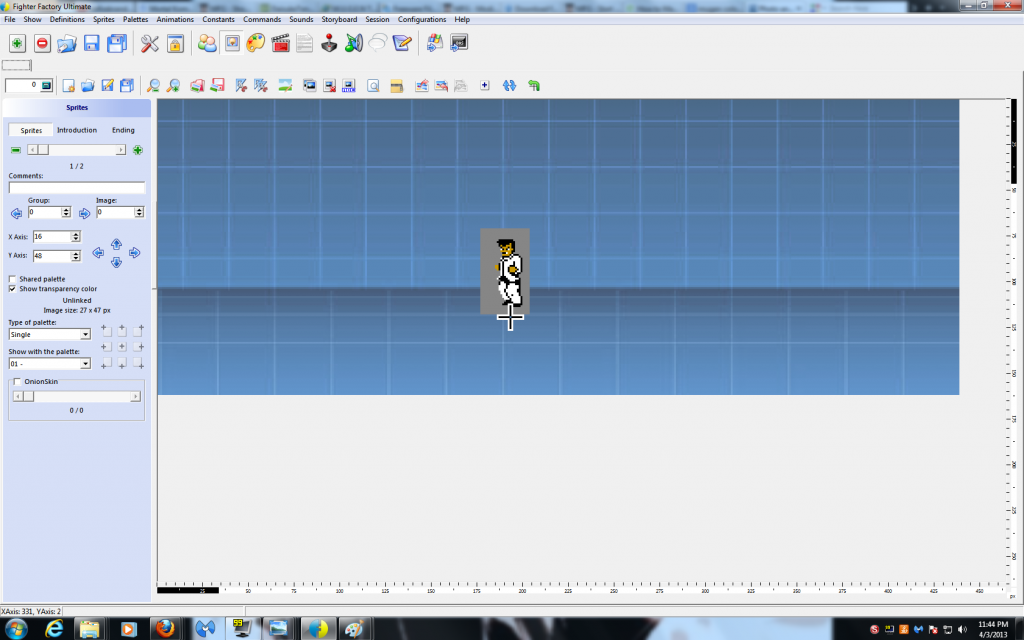Screen dimensions: 1024x640
Task: Increase the X Axis stepper value
Action: (76, 234)
